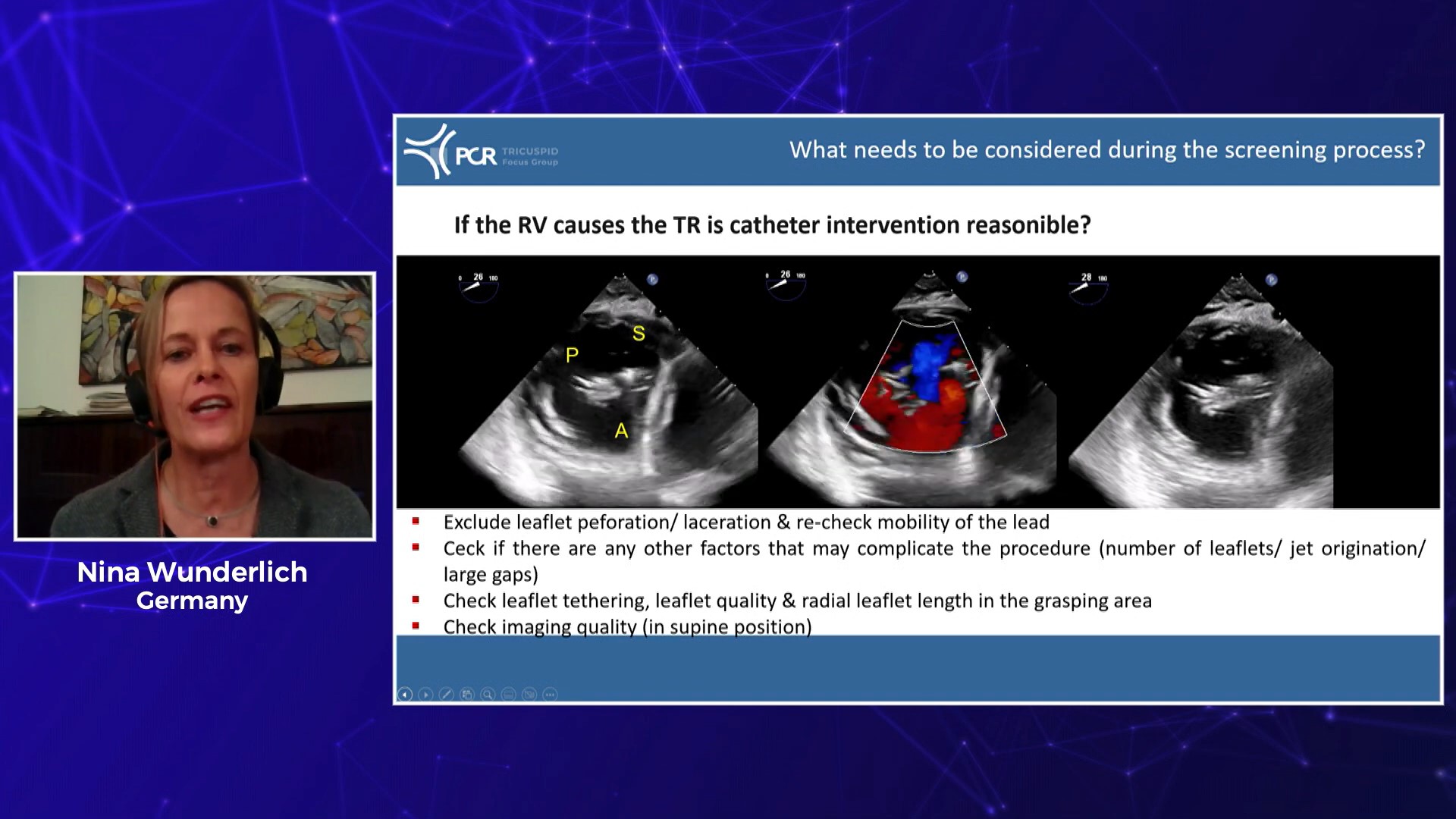Expand the zoom control on the slide toolbar
This screenshot has height=819, width=1456.
click(x=488, y=695)
